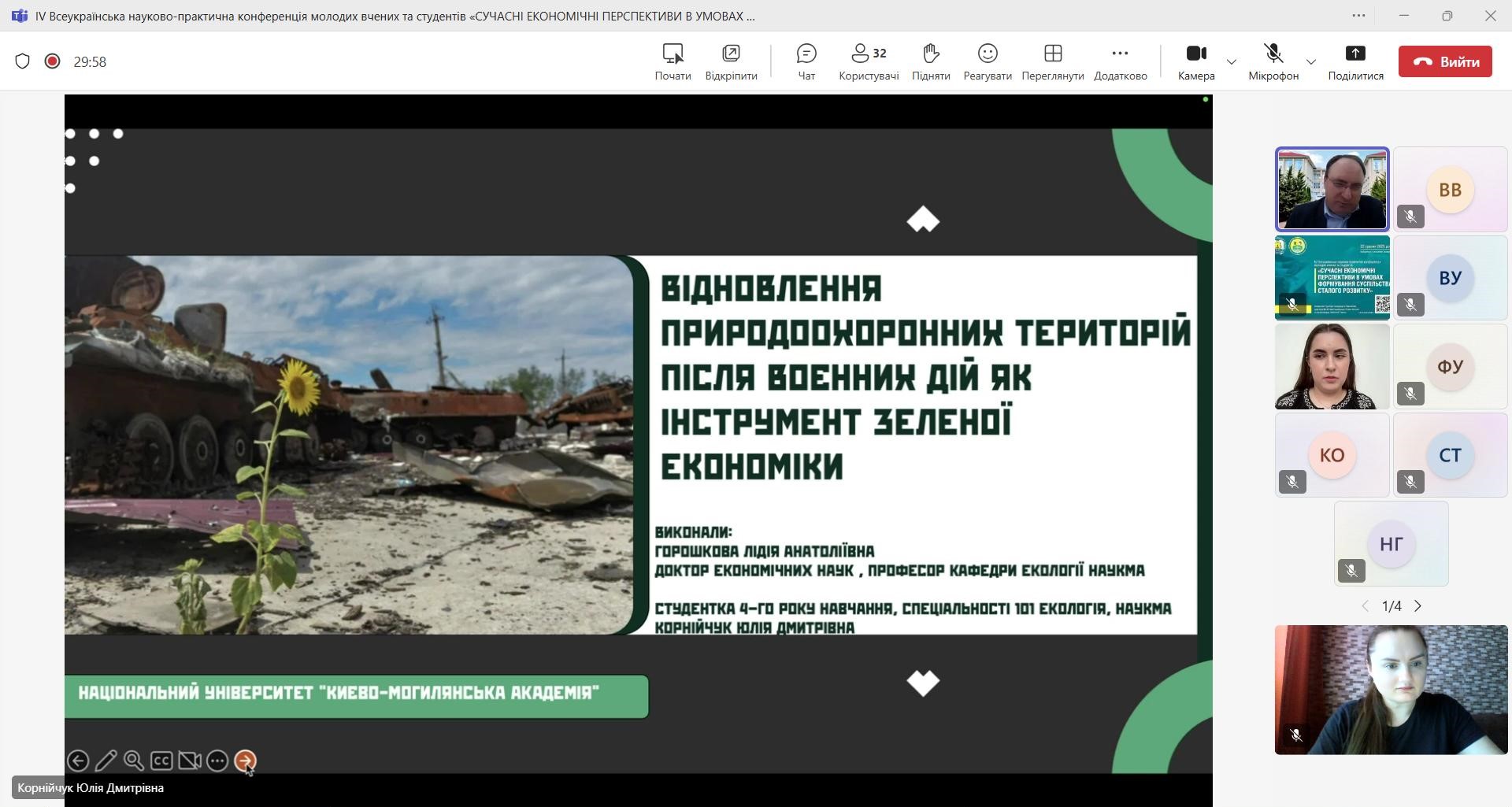Toggle the camera on
The image size is (1512, 807).
(x=1195, y=61)
